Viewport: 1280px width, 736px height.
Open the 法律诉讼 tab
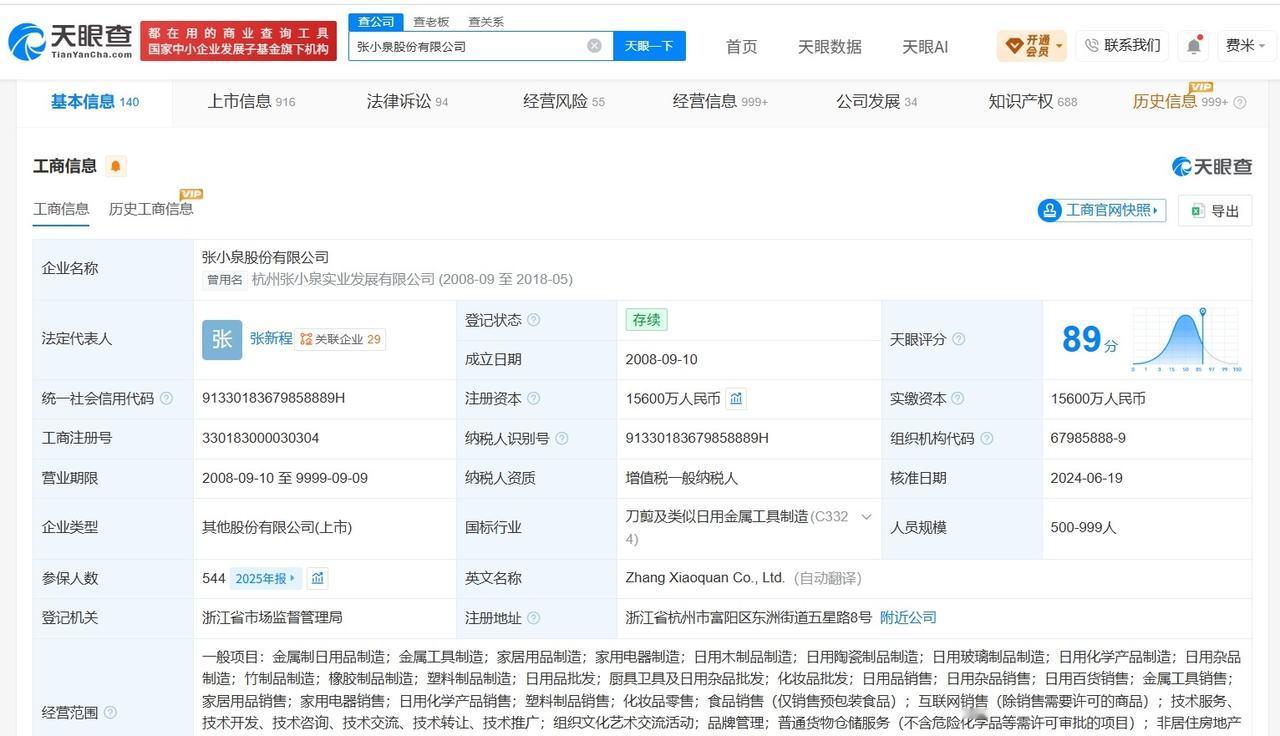point(407,102)
